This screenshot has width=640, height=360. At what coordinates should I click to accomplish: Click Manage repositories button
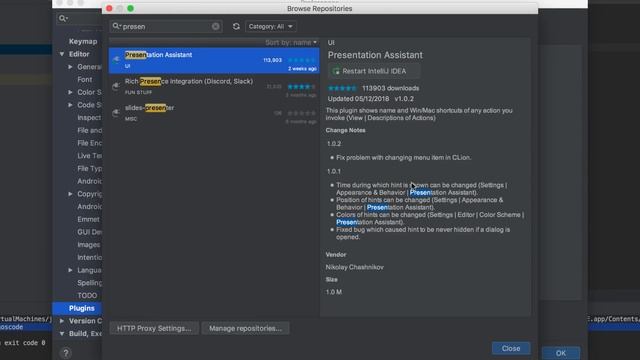pyautogui.click(x=245, y=329)
